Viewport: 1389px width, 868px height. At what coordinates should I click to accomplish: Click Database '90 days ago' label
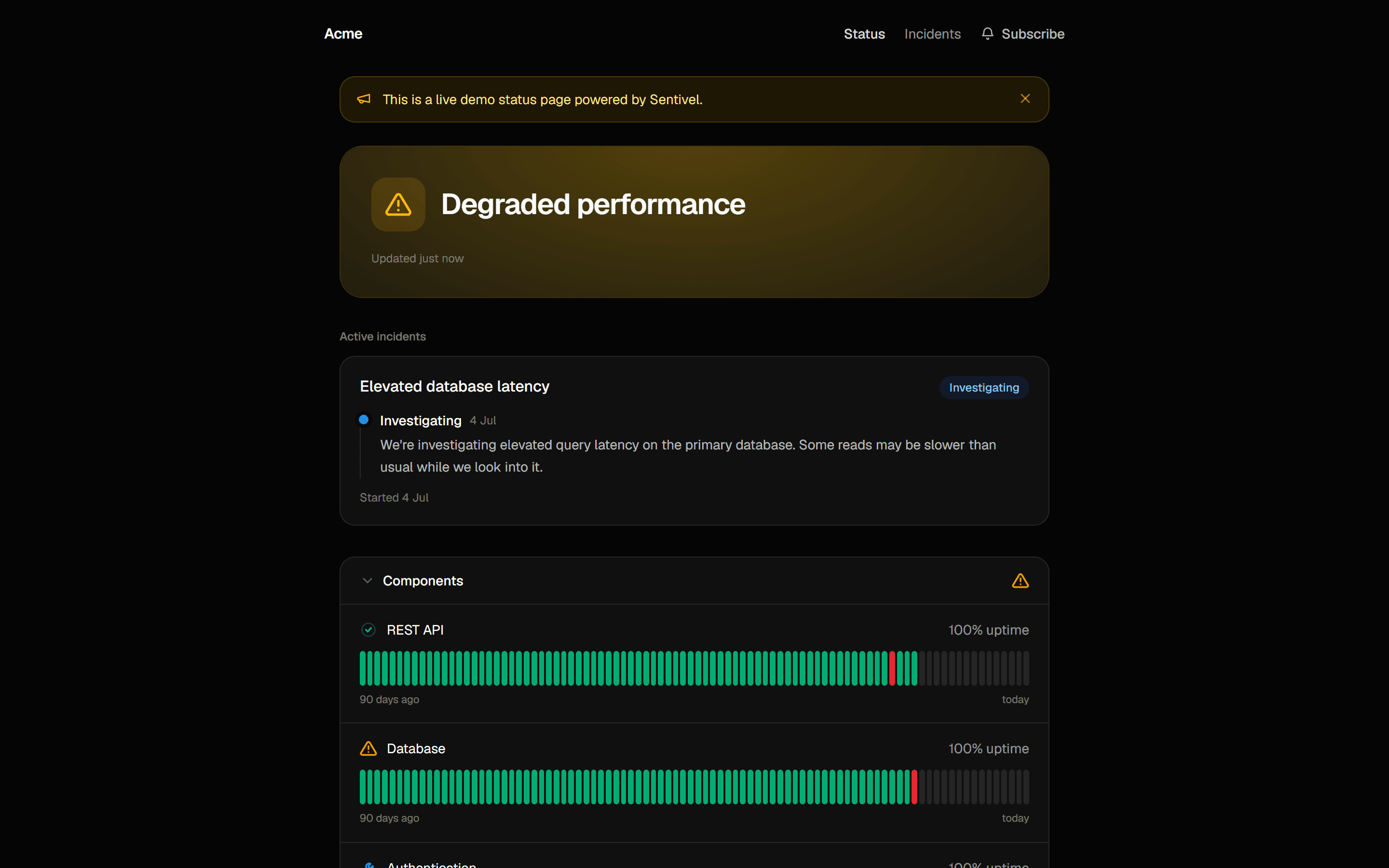pos(389,818)
